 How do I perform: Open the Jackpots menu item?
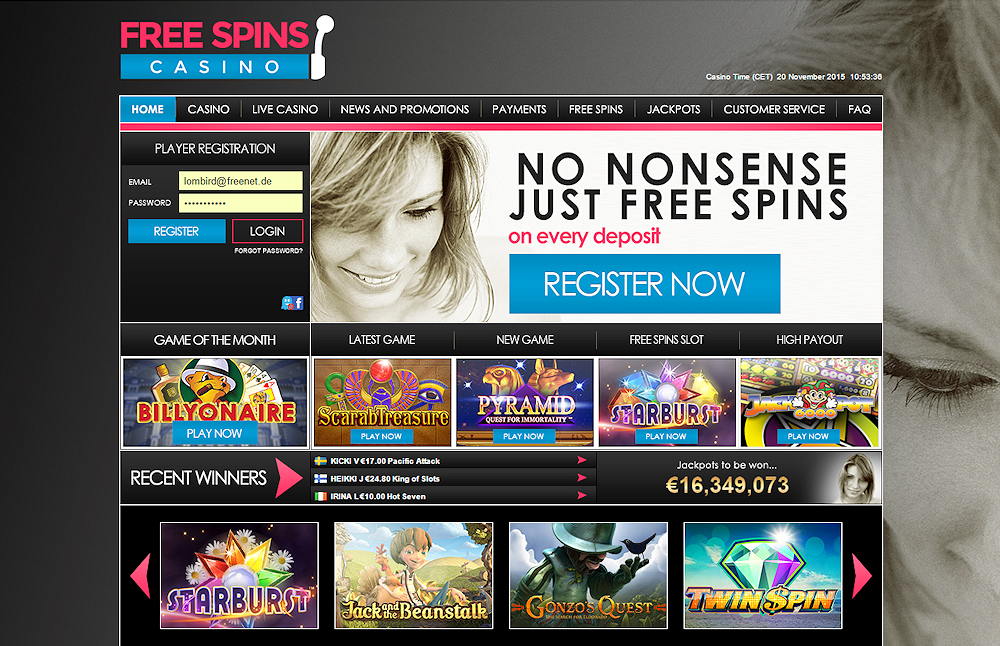click(673, 109)
